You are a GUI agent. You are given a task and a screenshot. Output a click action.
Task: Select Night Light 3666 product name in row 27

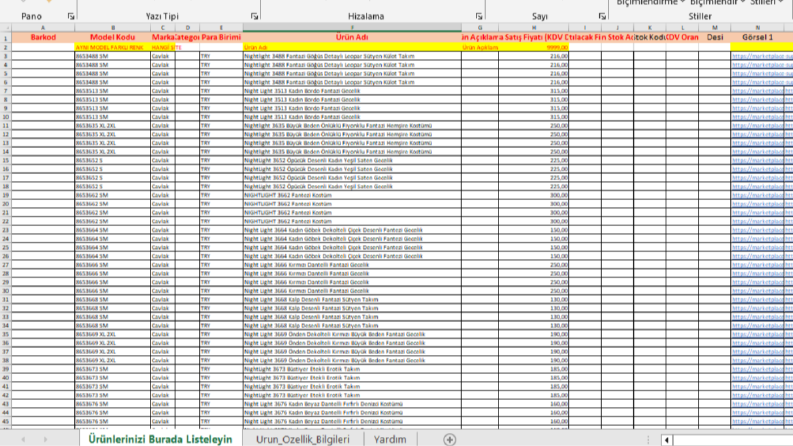352,265
